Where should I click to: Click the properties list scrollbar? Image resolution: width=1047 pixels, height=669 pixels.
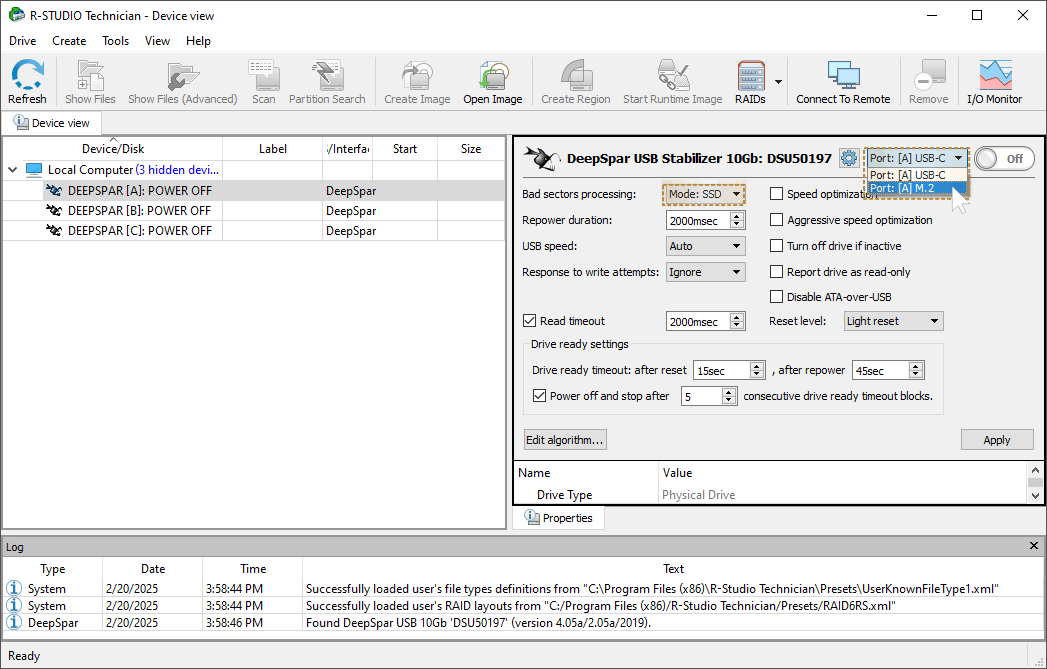[1035, 483]
